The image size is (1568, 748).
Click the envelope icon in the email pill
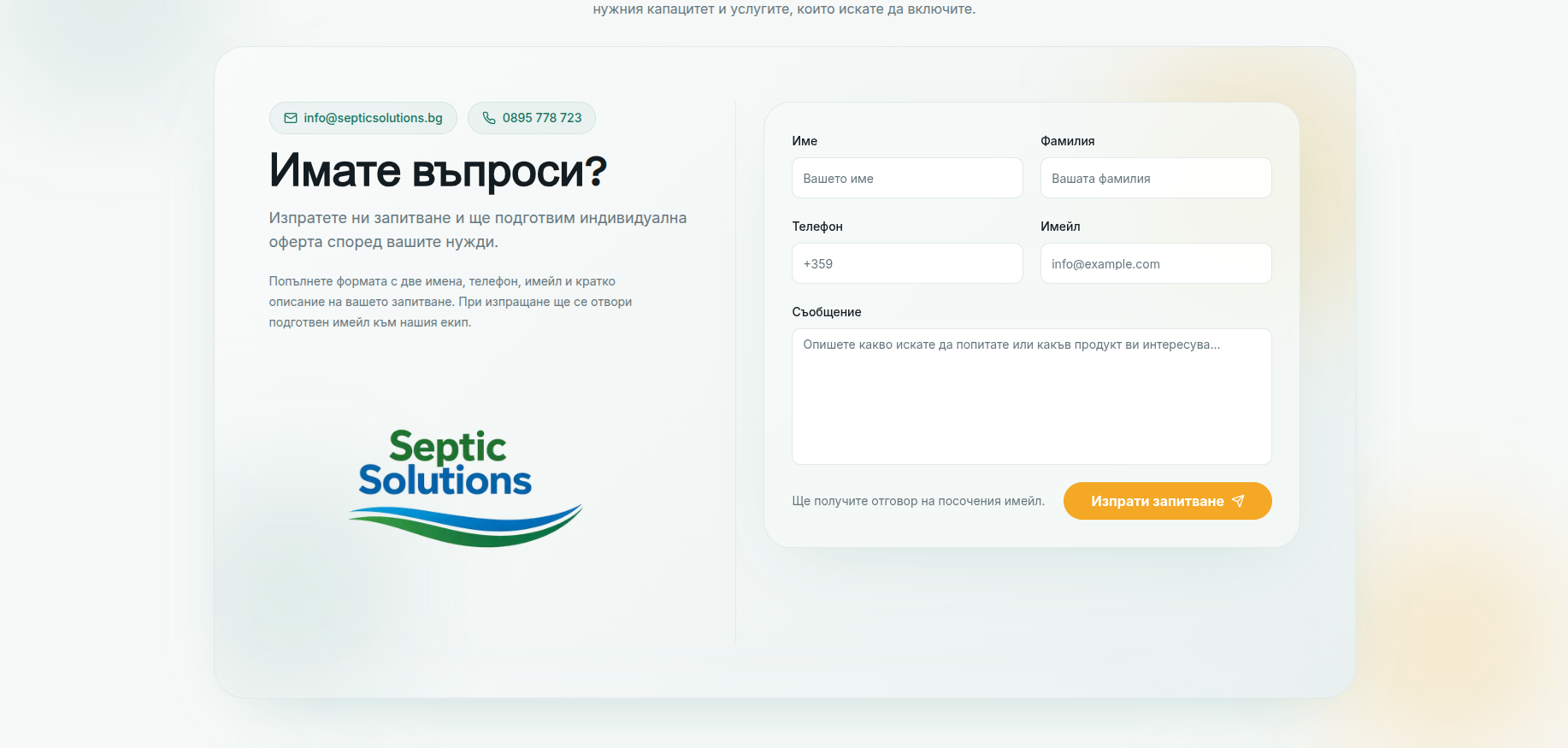pos(291,118)
